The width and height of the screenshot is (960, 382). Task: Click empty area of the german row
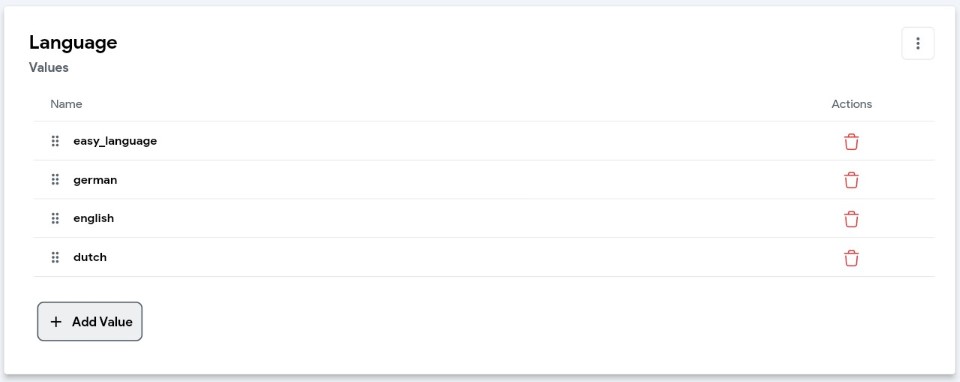coord(478,180)
